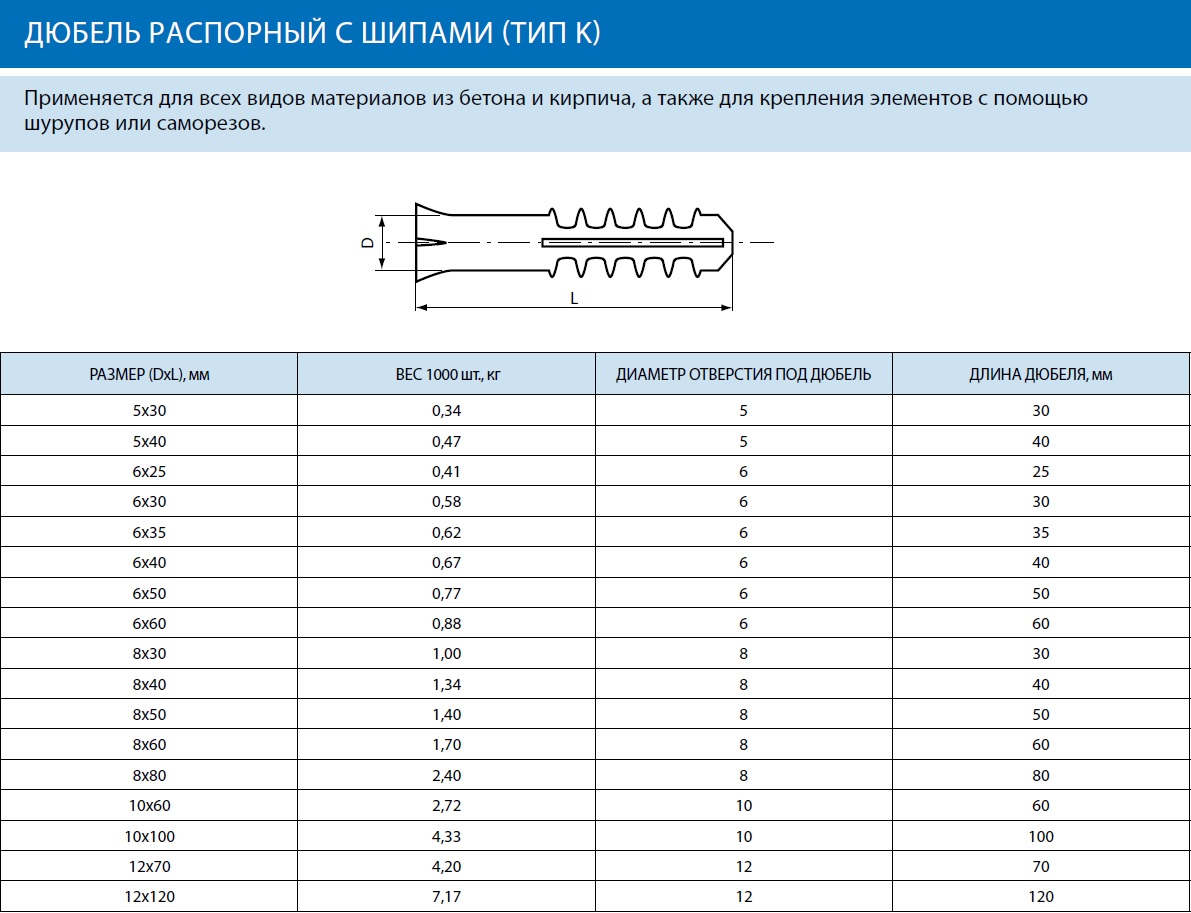Screen dimensions: 1191x913
Task: Select weight value 2,72
Action: pos(447,806)
